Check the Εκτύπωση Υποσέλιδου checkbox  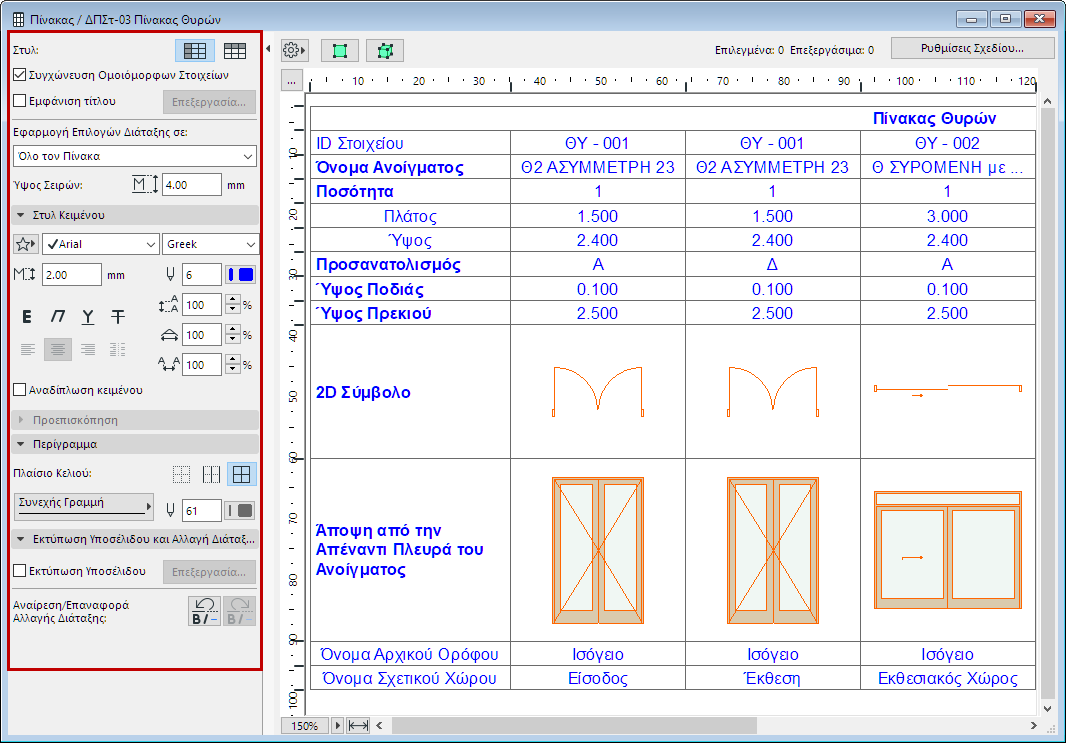(x=20, y=572)
